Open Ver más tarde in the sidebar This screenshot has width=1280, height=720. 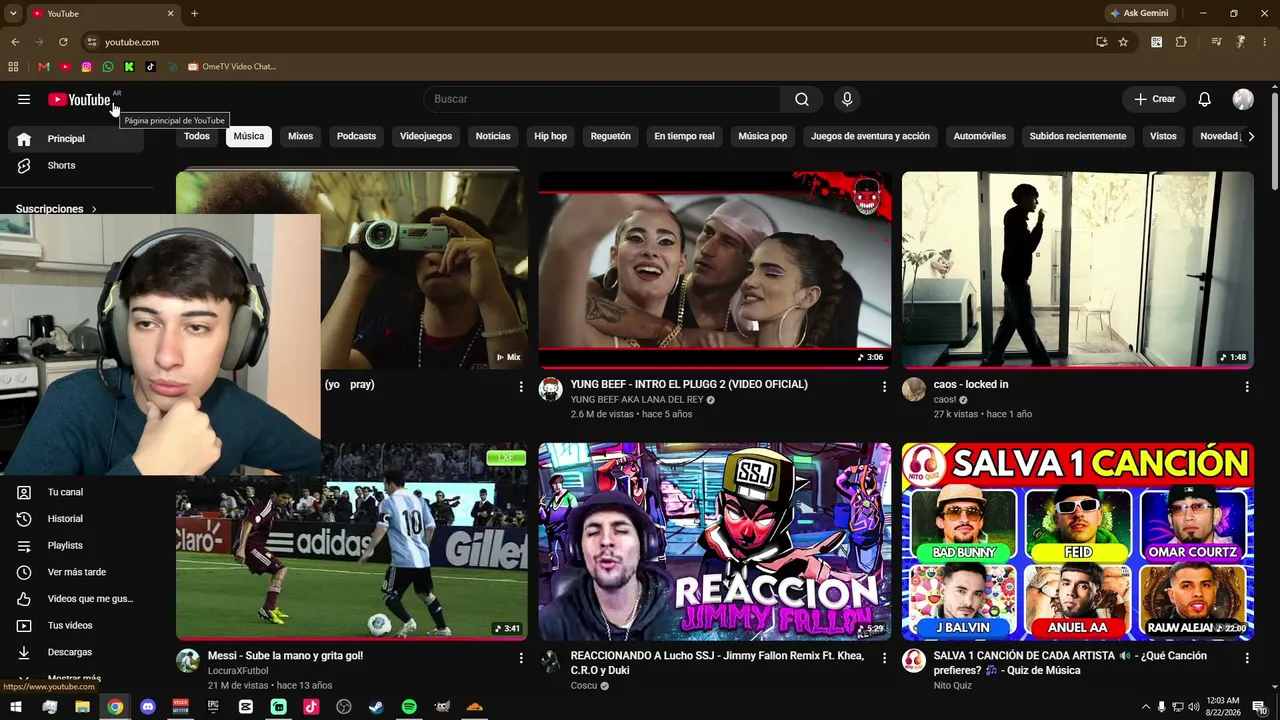[76, 572]
